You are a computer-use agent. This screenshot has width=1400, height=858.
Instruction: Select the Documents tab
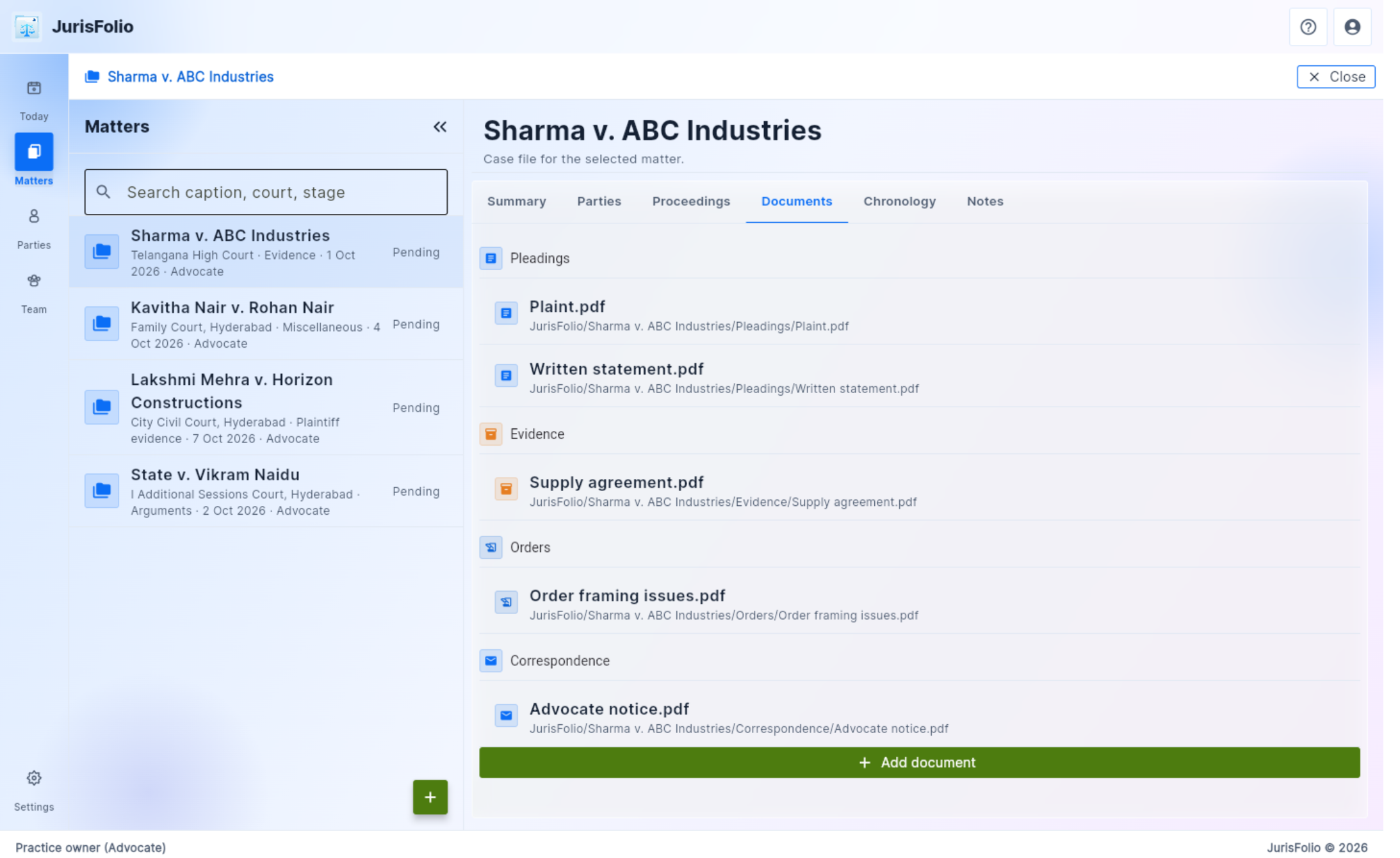pyautogui.click(x=796, y=202)
